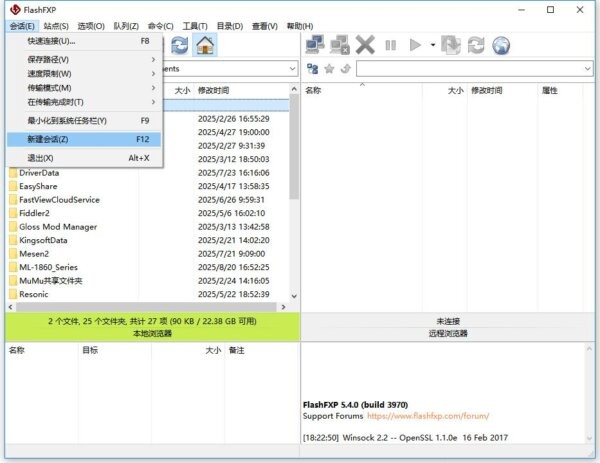Click the abort X icon
600x463 pixels.
pyautogui.click(x=365, y=45)
